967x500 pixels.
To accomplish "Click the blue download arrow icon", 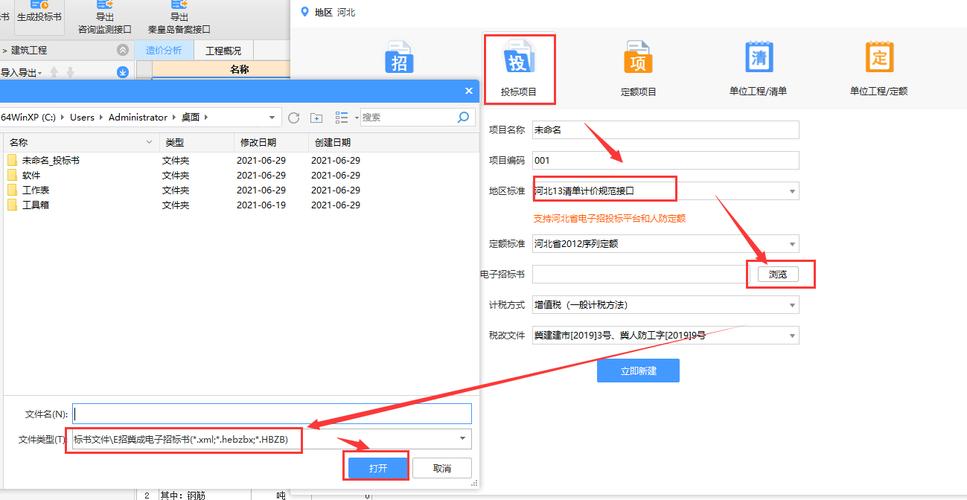I will click(x=123, y=73).
